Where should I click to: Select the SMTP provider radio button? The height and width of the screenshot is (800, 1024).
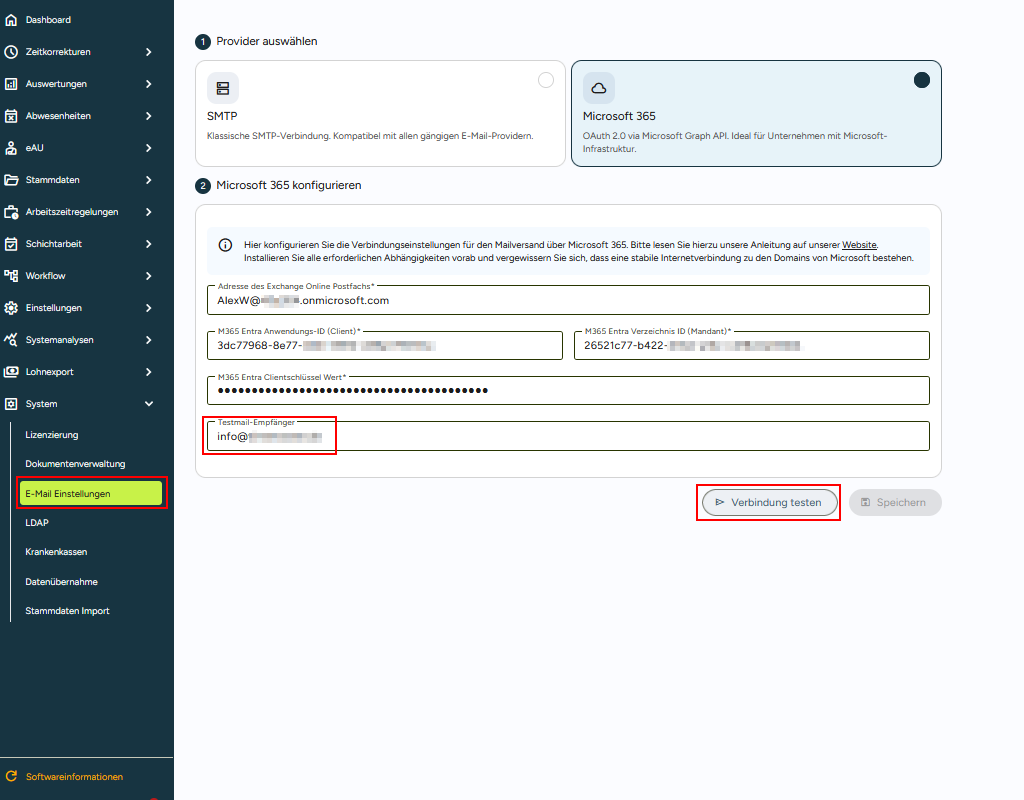point(546,80)
